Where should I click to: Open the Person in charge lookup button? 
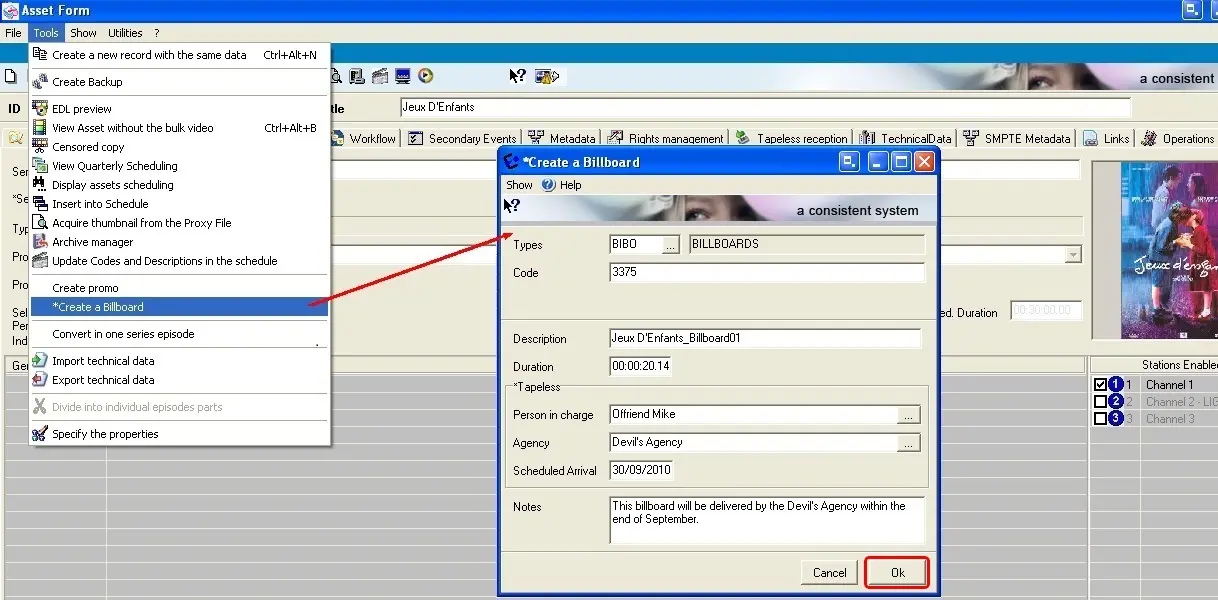908,415
